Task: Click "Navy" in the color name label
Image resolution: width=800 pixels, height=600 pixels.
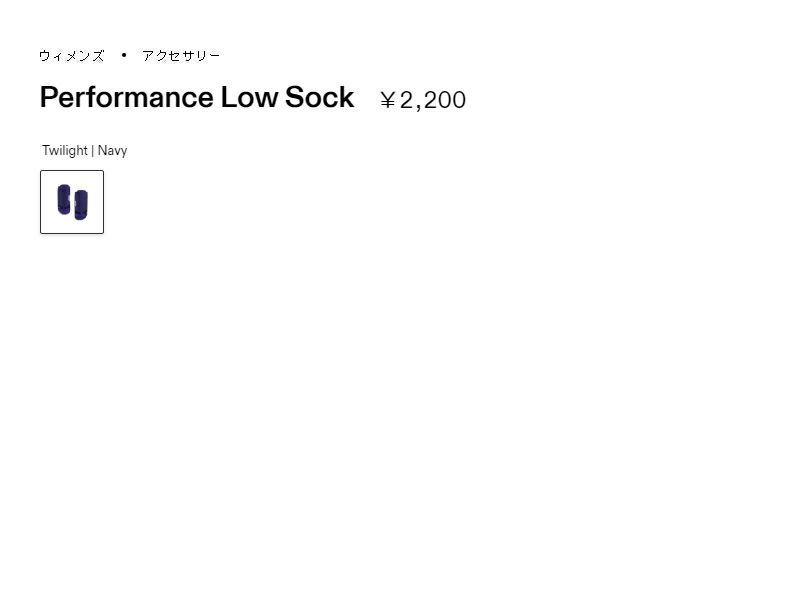Action: click(x=112, y=151)
